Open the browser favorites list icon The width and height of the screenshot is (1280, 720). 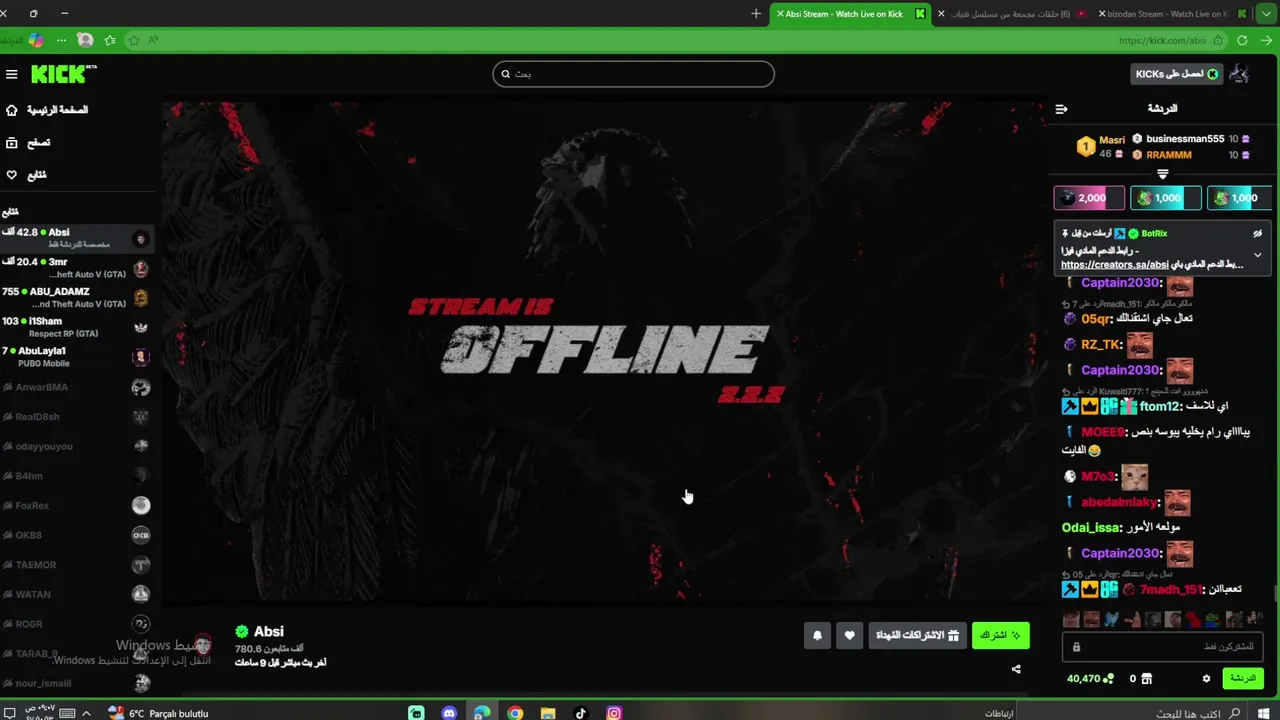108,41
